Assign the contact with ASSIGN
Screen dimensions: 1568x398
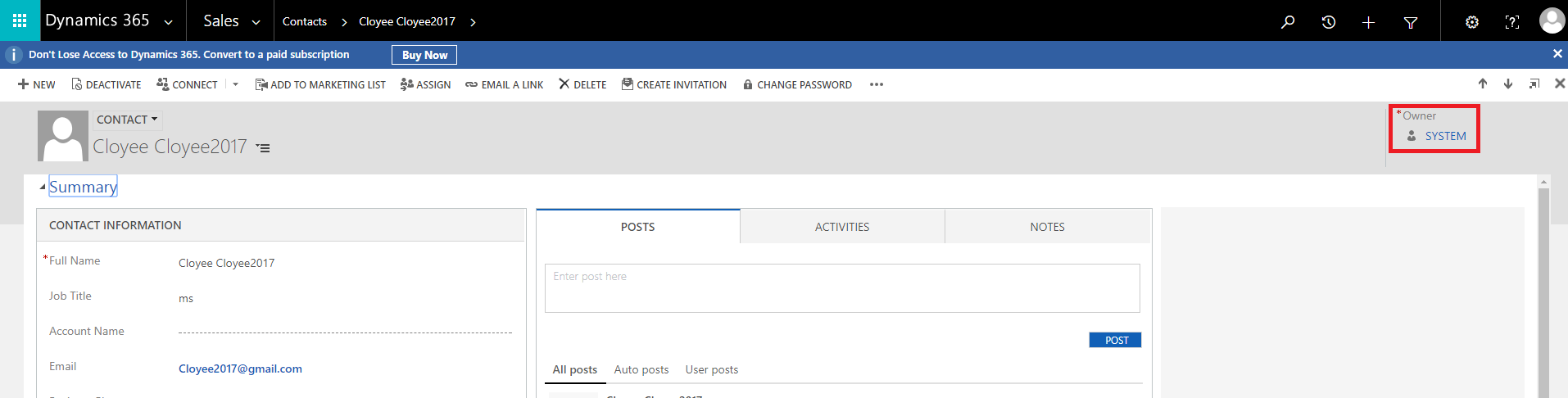tap(425, 84)
